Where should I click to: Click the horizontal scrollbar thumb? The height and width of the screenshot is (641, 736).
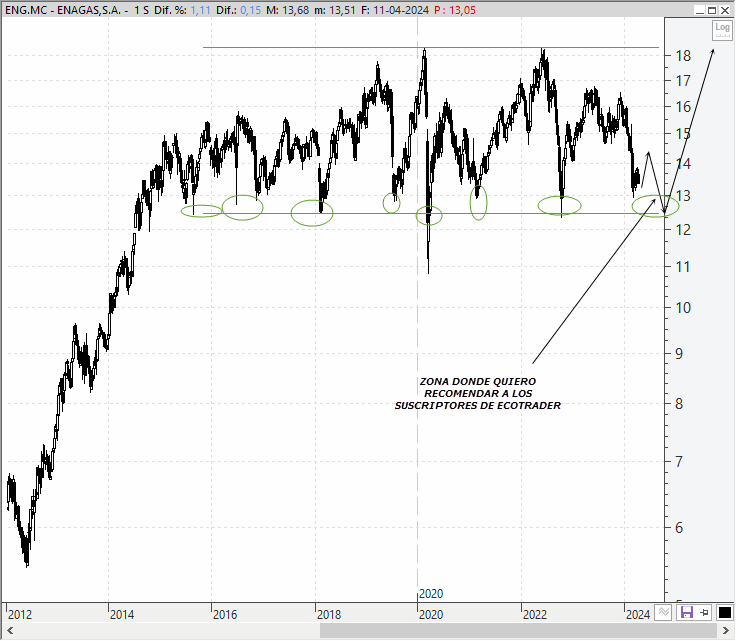tap(518, 630)
